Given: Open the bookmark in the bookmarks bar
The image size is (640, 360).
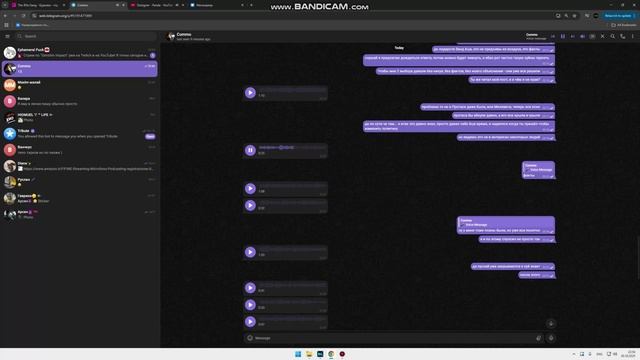Looking at the screenshot, I should click(32, 25).
